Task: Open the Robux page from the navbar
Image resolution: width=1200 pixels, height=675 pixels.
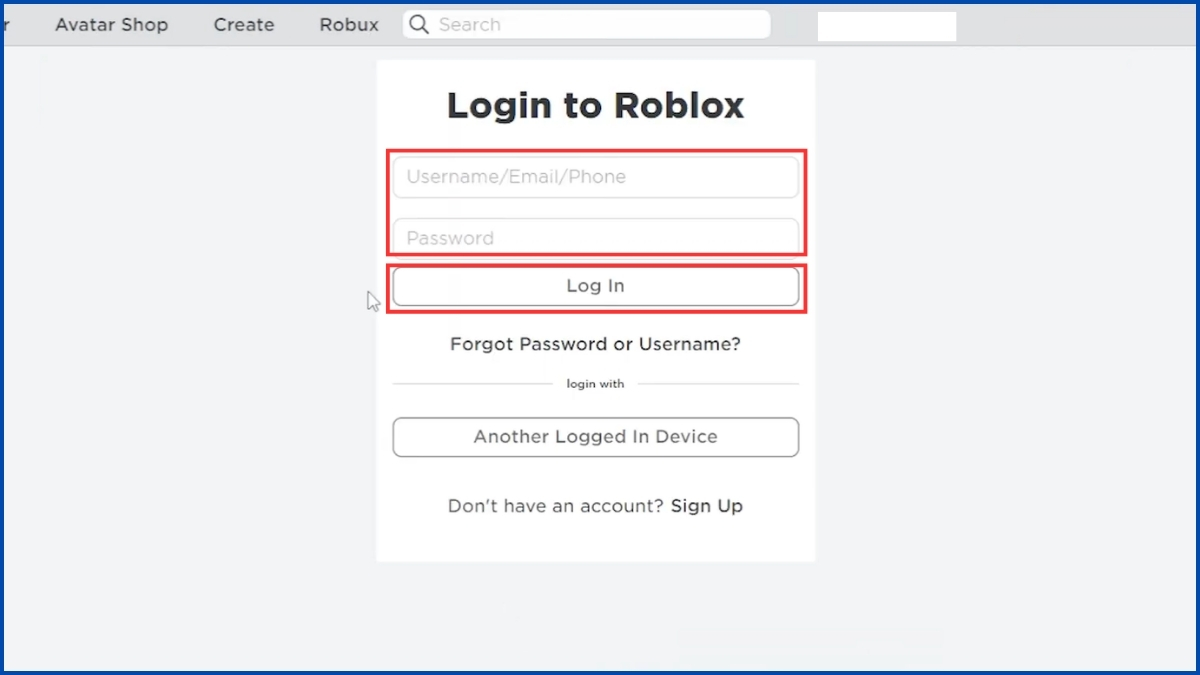Action: click(x=349, y=25)
